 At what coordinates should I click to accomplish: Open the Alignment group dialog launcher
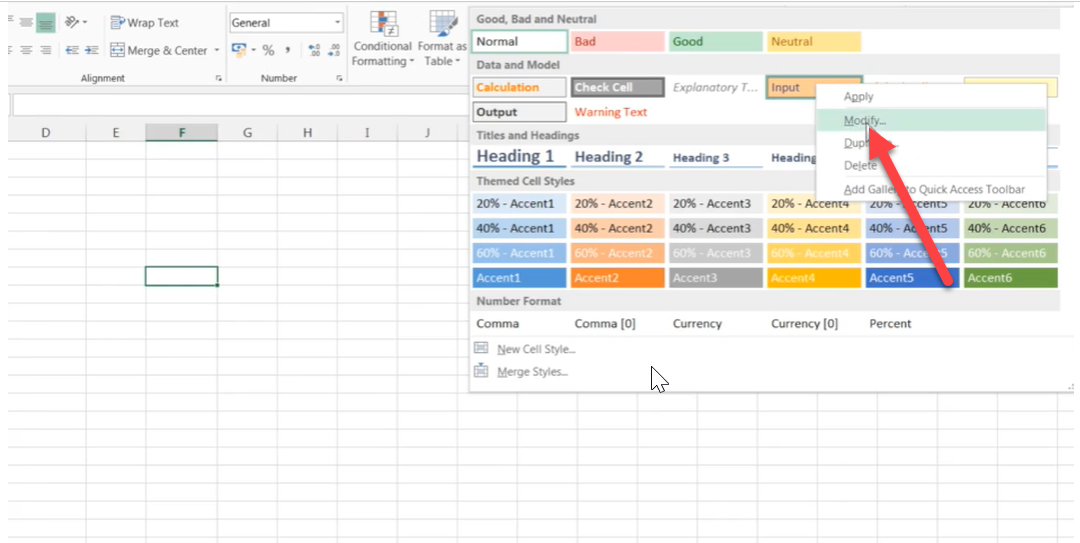(218, 79)
